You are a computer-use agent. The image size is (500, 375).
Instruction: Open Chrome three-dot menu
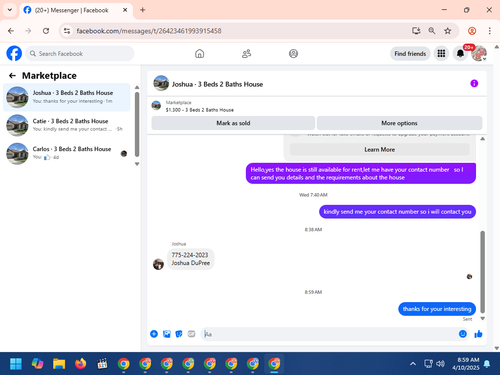point(489,31)
